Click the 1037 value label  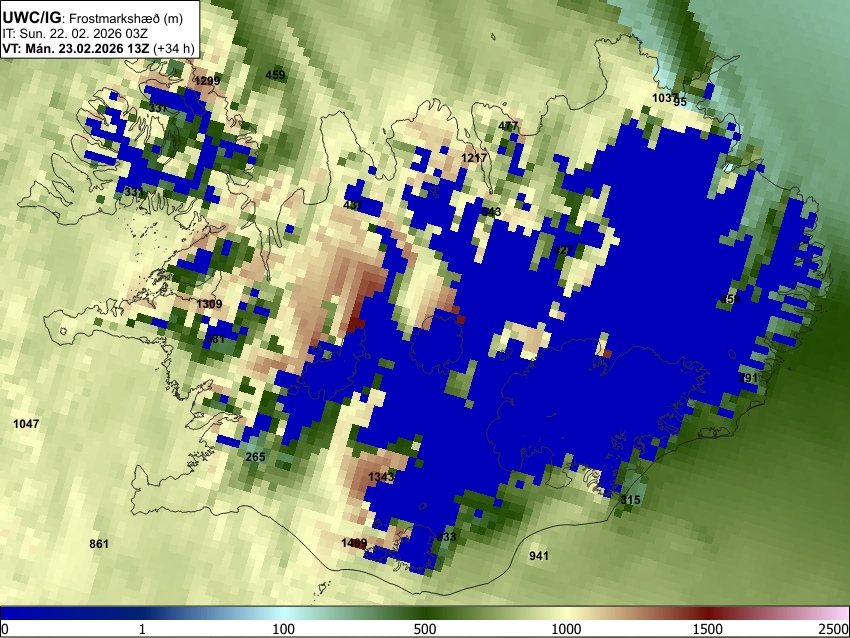pos(664,98)
